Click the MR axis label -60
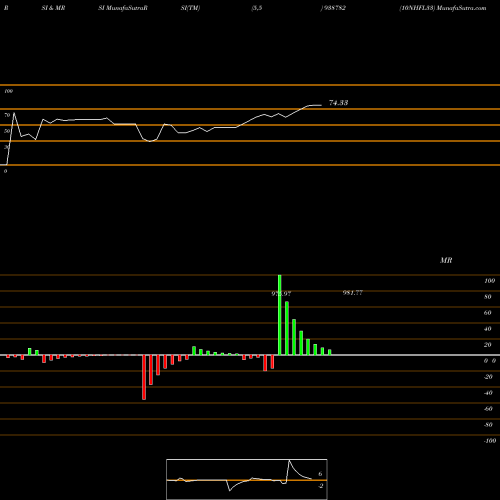 [488, 409]
